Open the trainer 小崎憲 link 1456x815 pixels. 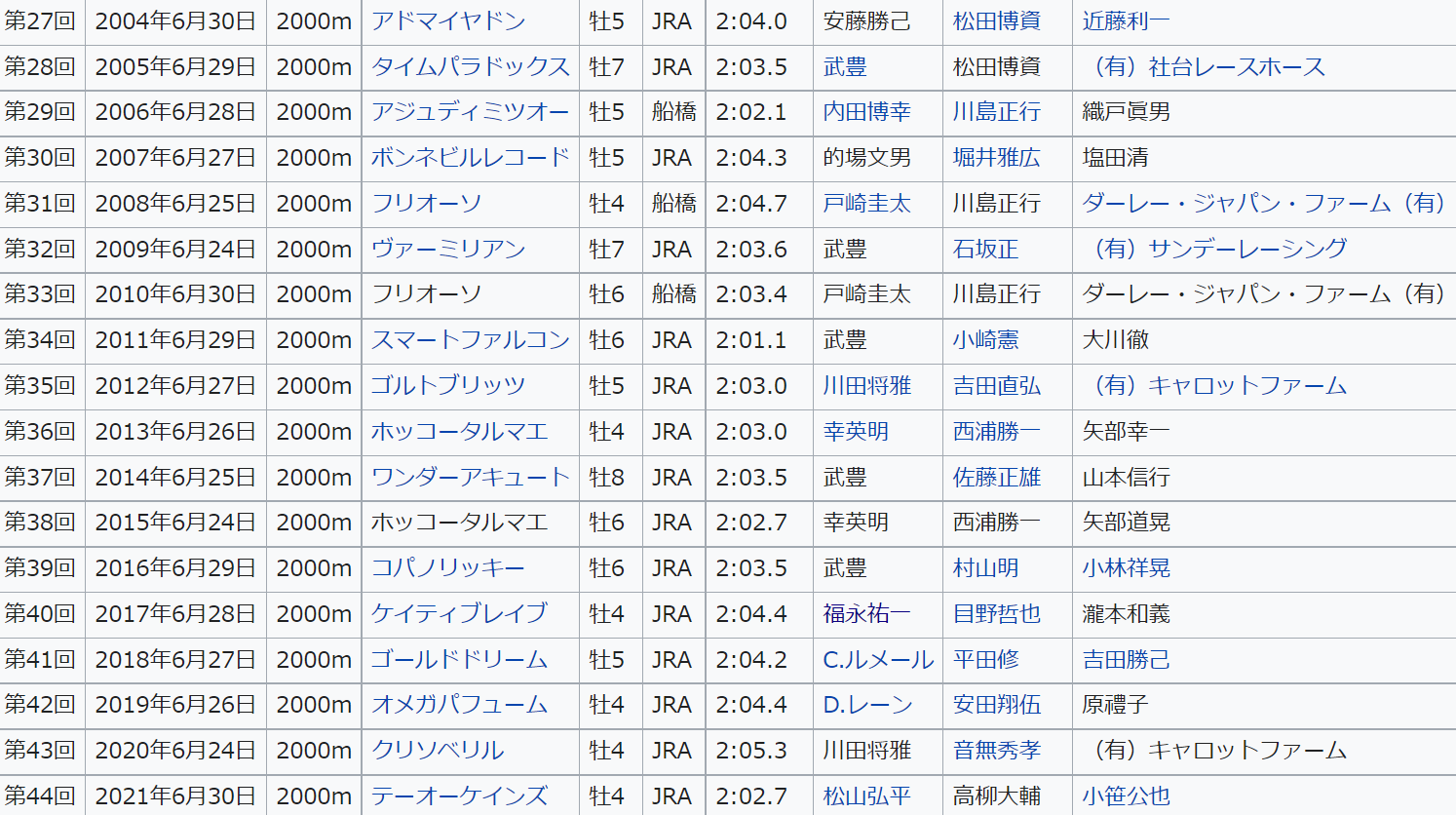point(986,339)
